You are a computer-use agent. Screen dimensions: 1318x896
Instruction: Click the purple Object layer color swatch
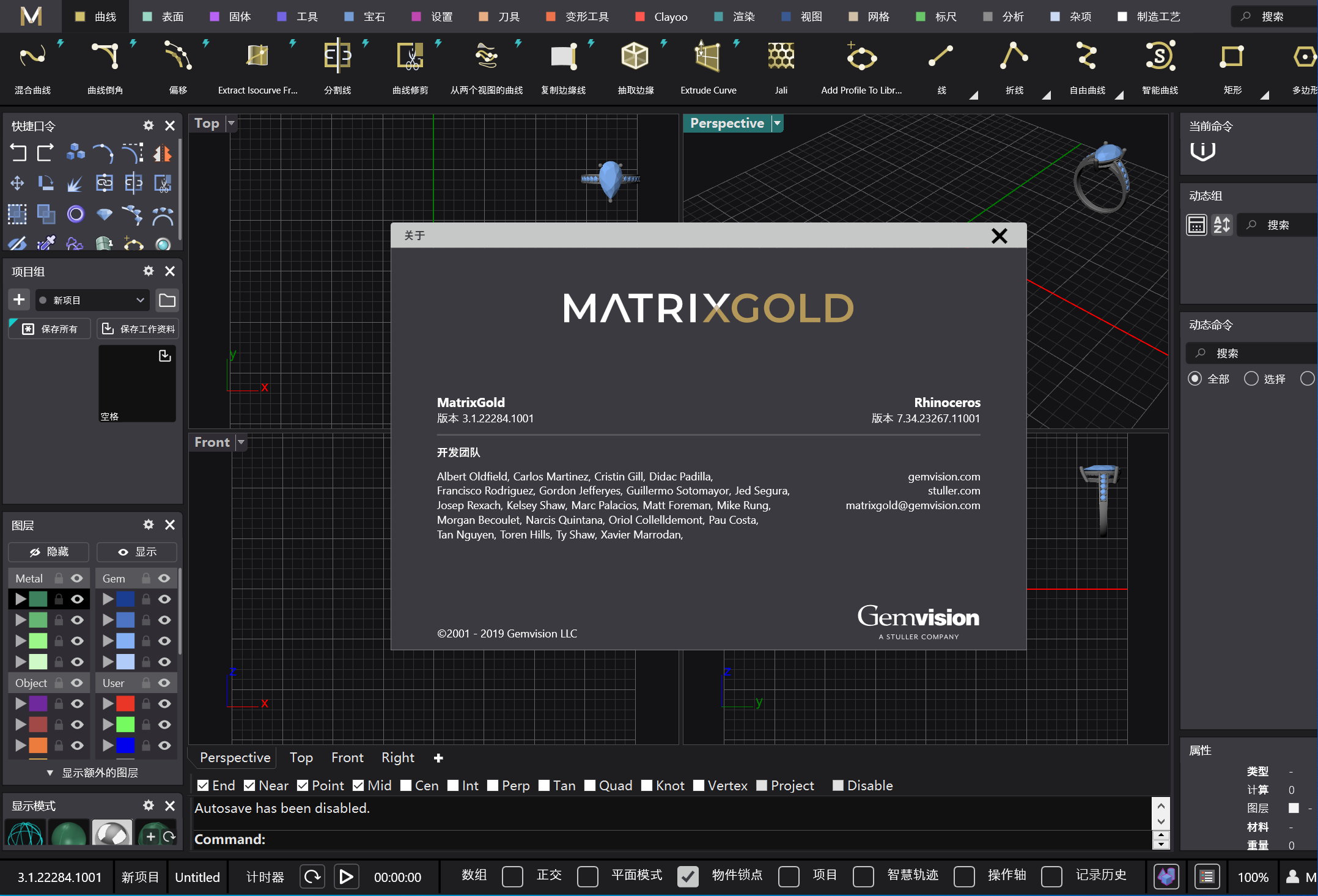38,703
